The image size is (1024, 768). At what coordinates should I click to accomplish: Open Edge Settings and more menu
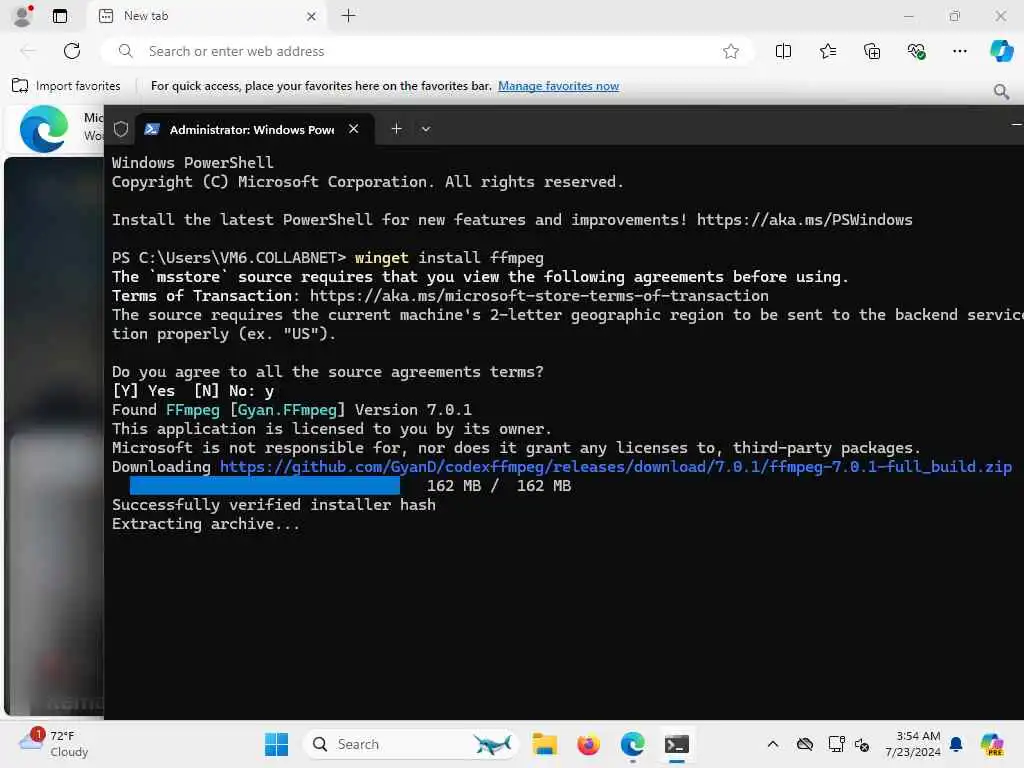pos(959,51)
